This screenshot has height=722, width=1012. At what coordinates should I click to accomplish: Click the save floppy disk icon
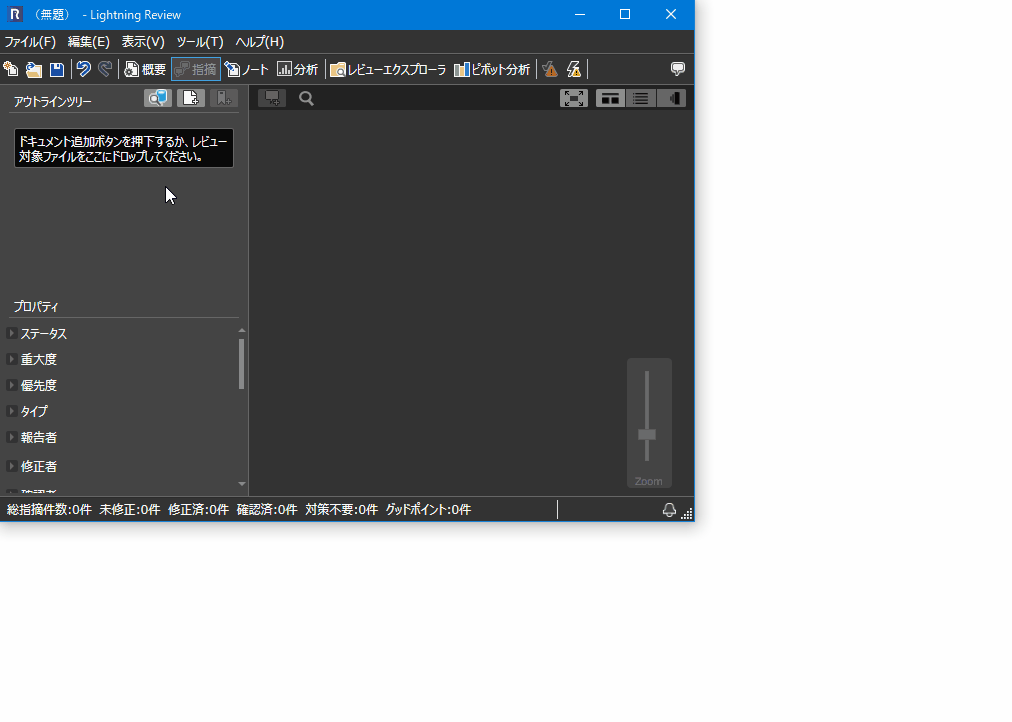click(57, 69)
